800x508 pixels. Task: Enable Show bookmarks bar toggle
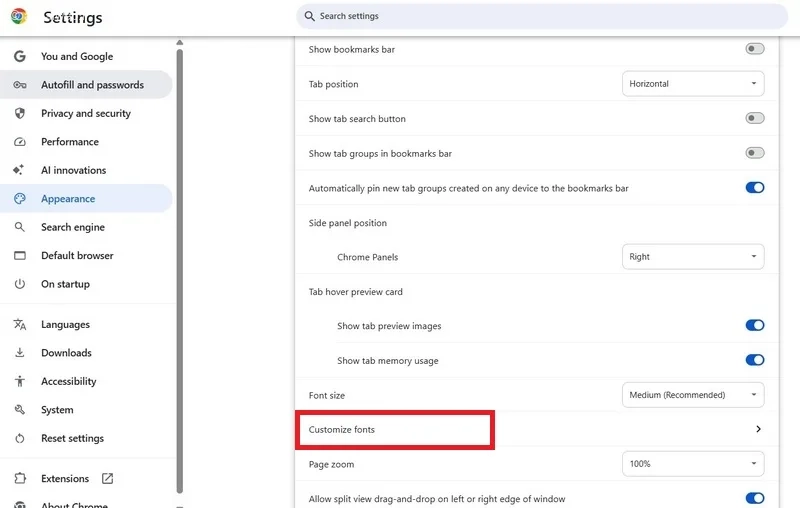tap(755, 49)
